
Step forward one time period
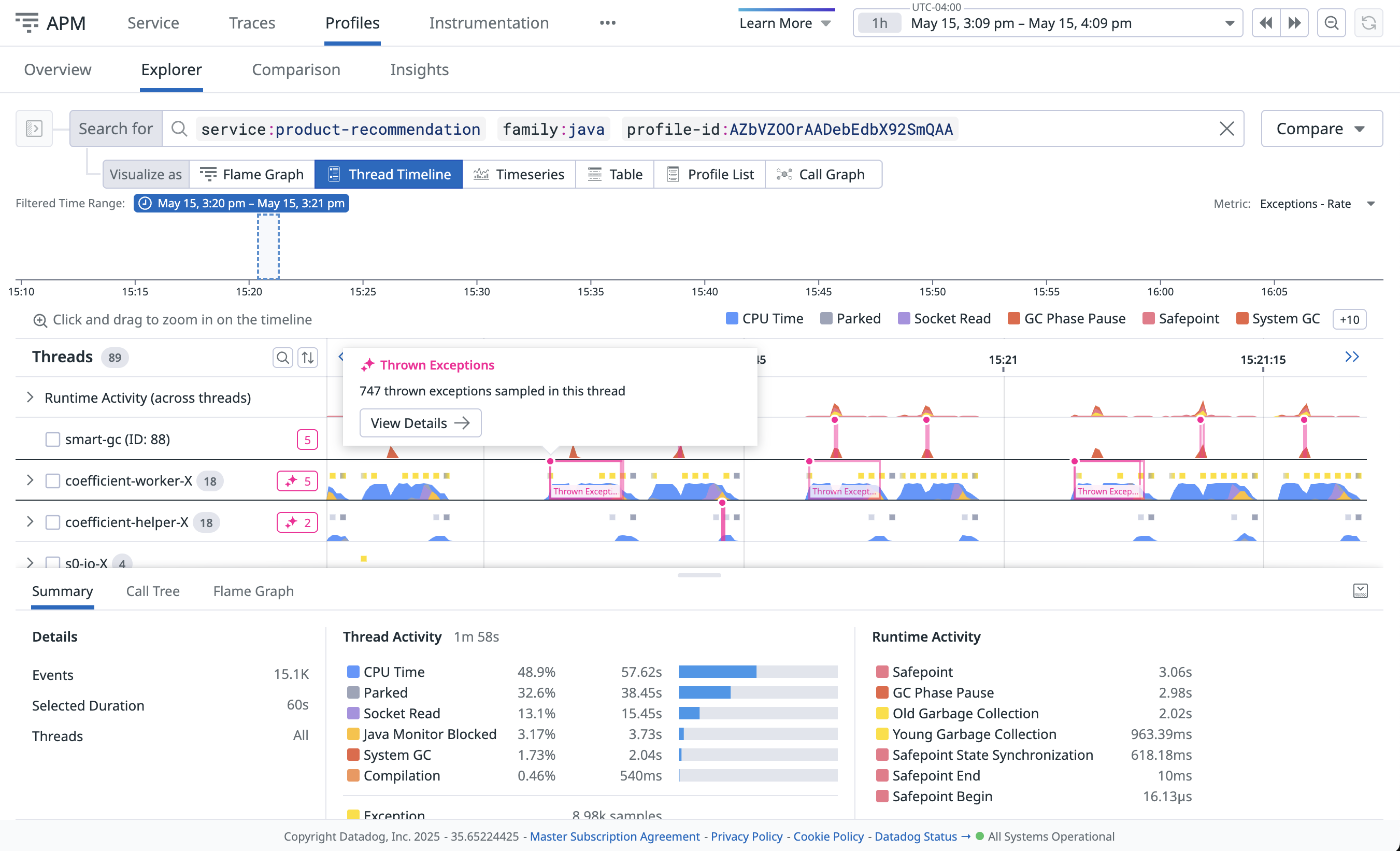[1294, 23]
